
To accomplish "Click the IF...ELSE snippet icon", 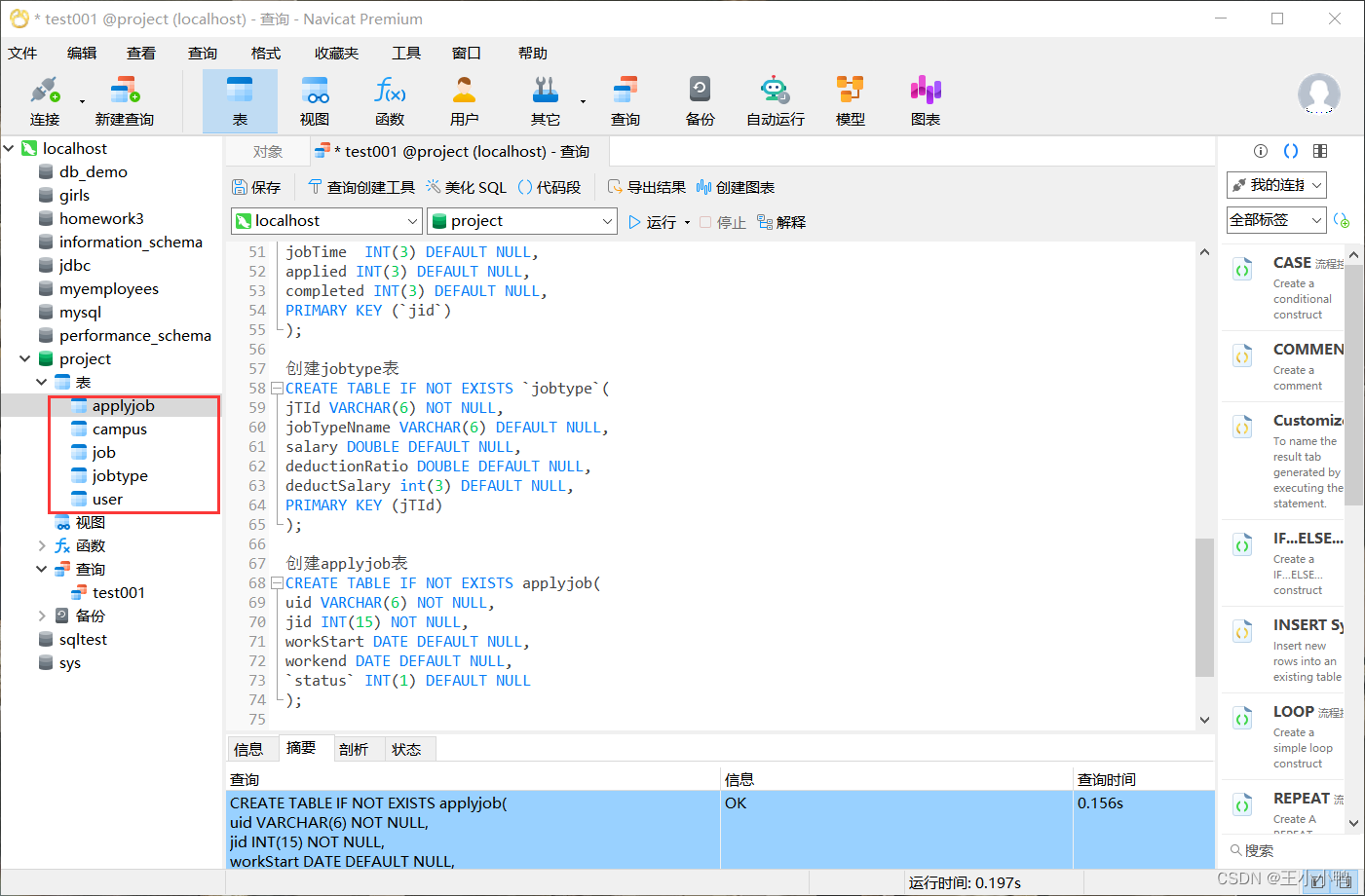I will pyautogui.click(x=1243, y=545).
